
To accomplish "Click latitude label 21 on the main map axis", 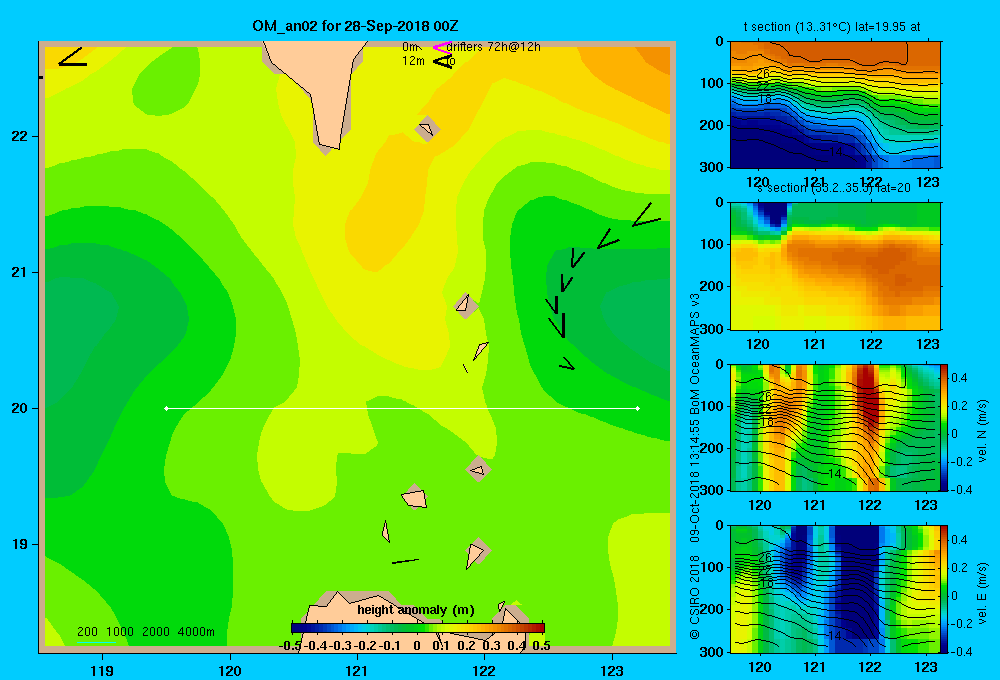I will pyautogui.click(x=20, y=272).
